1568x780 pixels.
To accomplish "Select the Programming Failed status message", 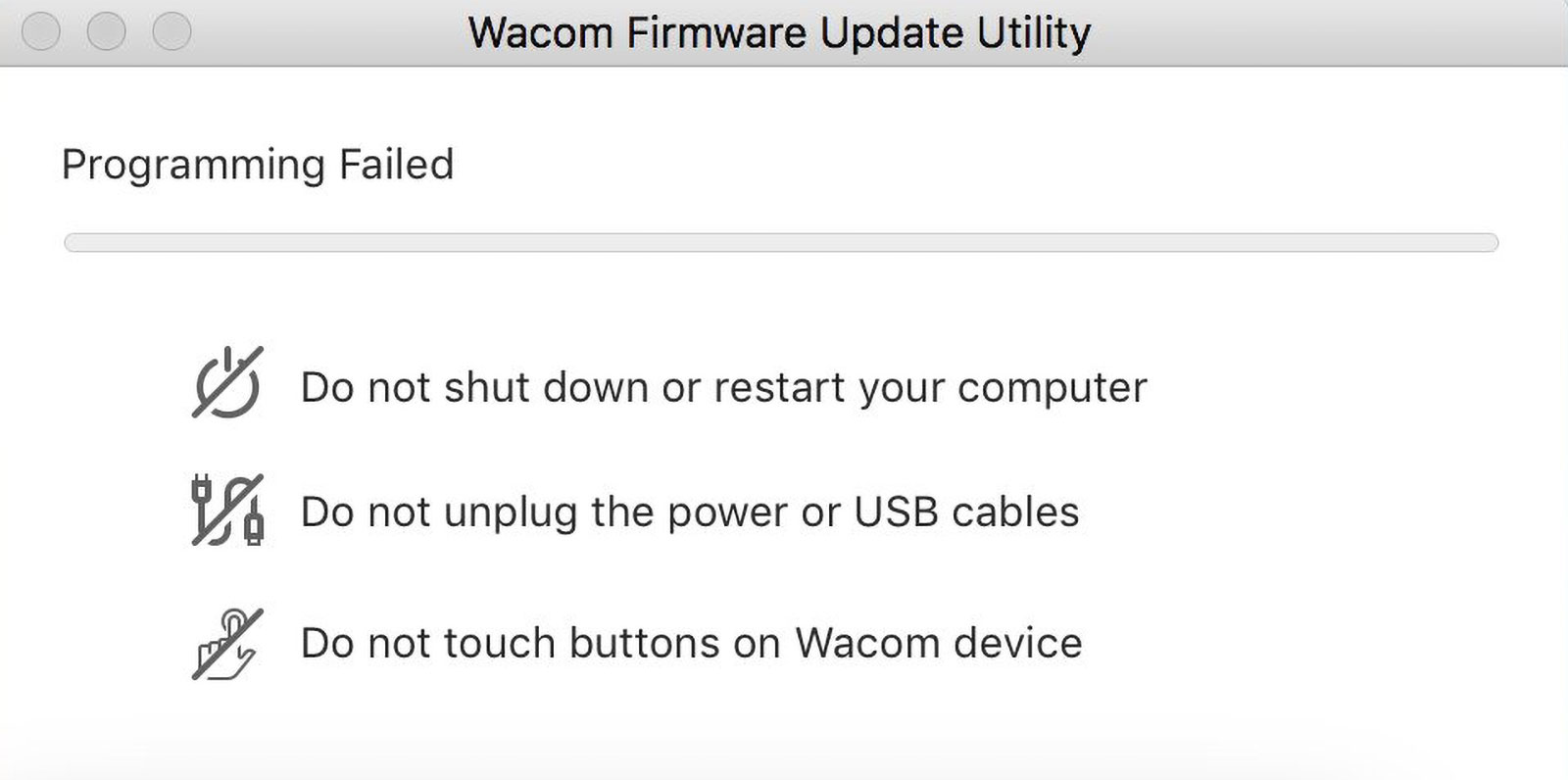I will [x=258, y=165].
